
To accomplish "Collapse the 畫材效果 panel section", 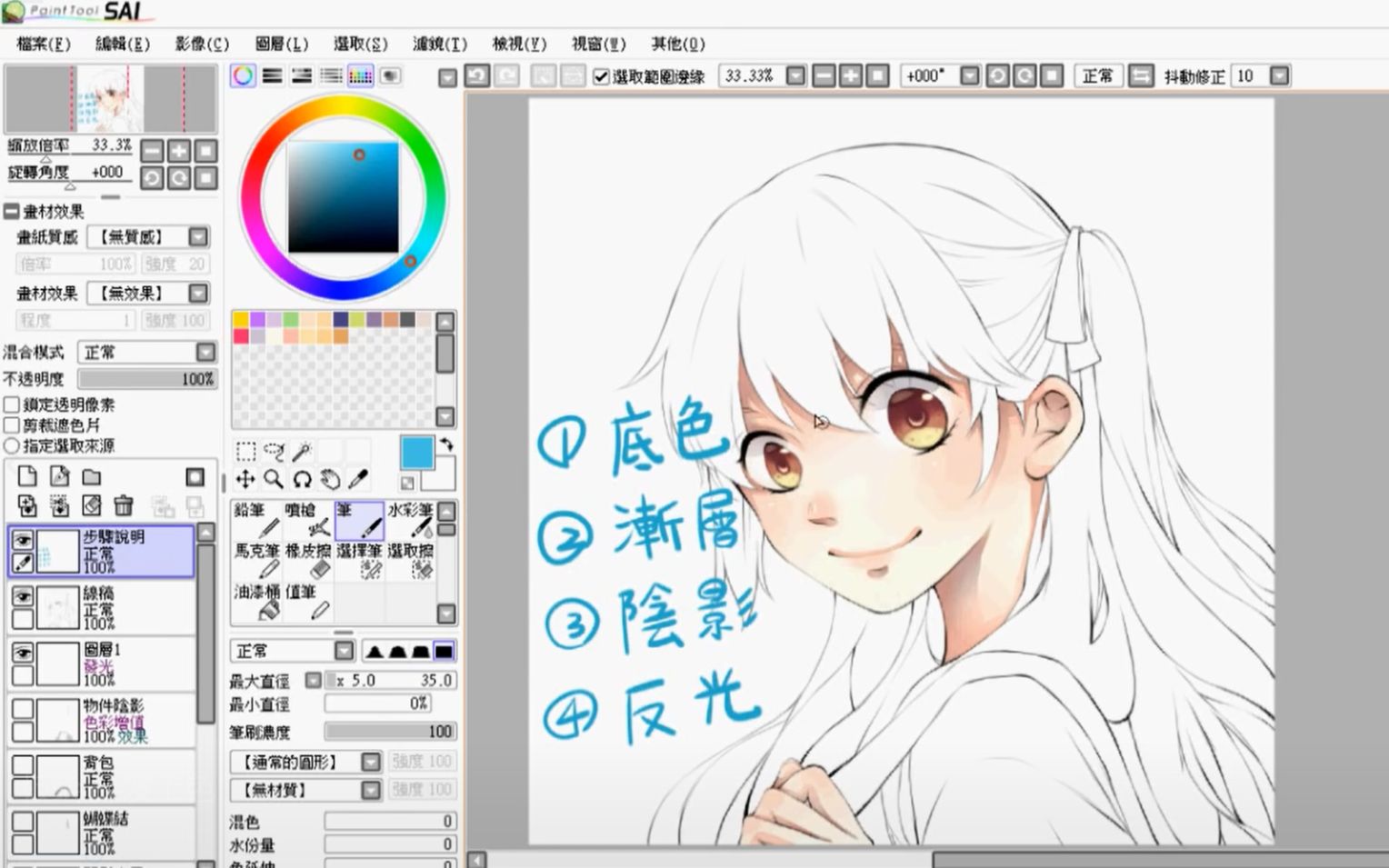I will click(x=11, y=212).
